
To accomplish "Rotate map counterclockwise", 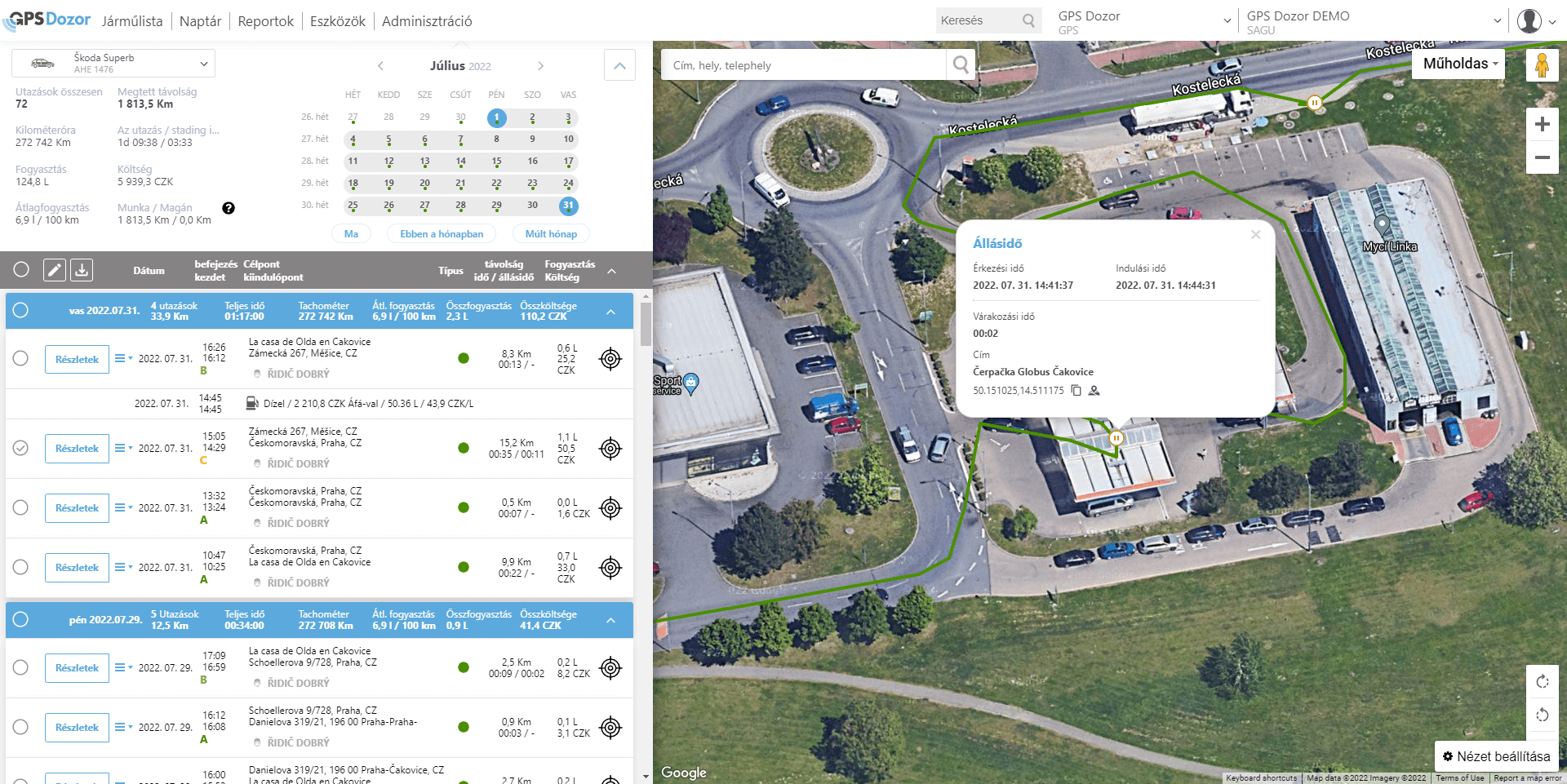I will (x=1542, y=715).
